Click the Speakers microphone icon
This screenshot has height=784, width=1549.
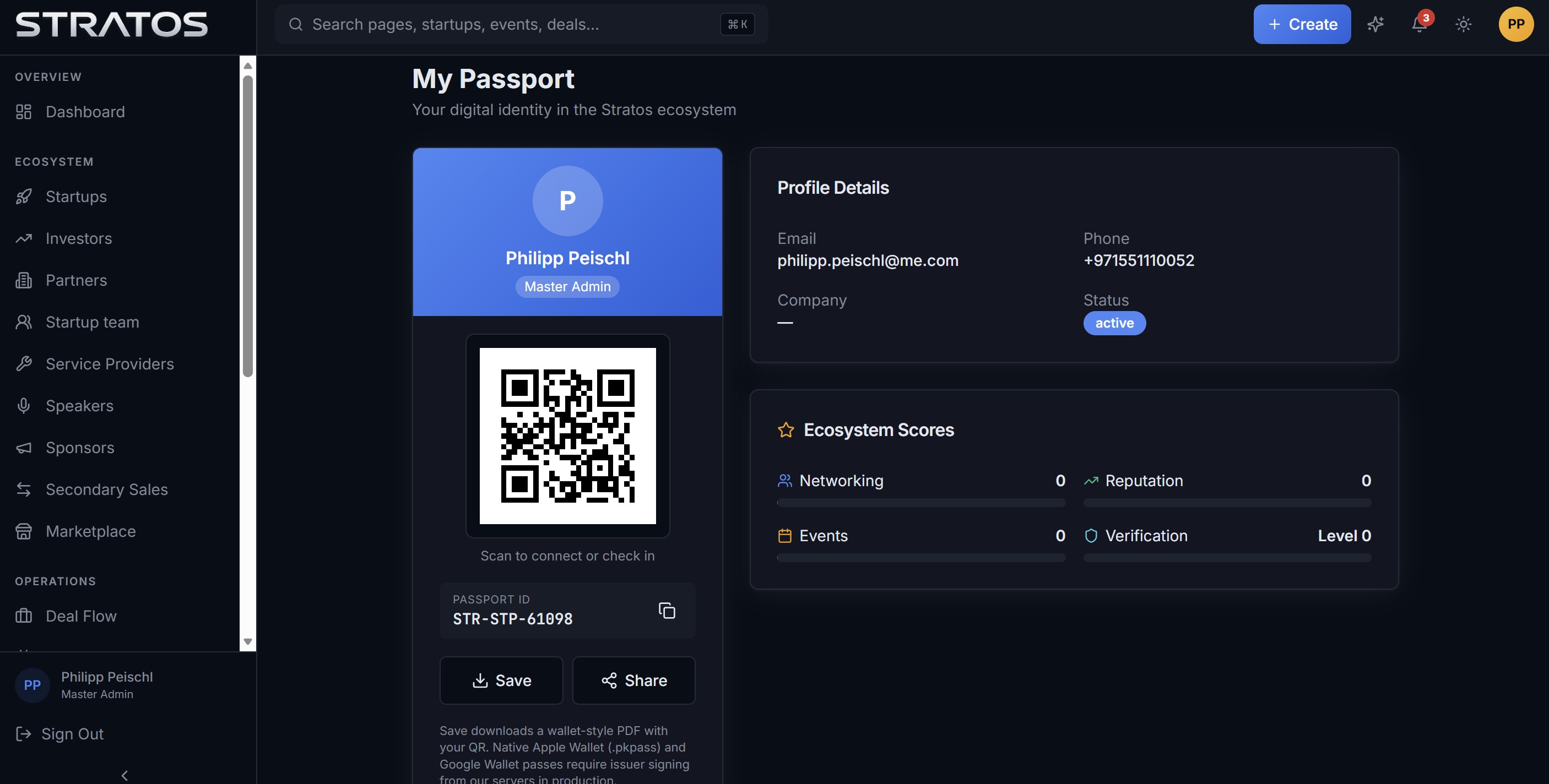(24, 406)
